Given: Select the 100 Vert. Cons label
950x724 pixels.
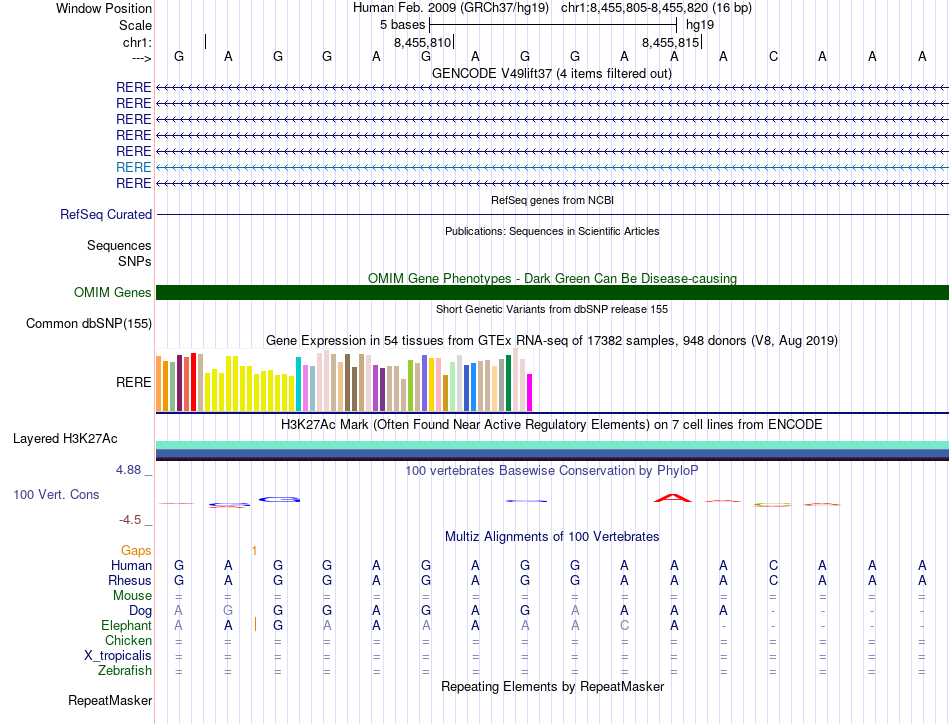Looking at the screenshot, I should coord(56,494).
